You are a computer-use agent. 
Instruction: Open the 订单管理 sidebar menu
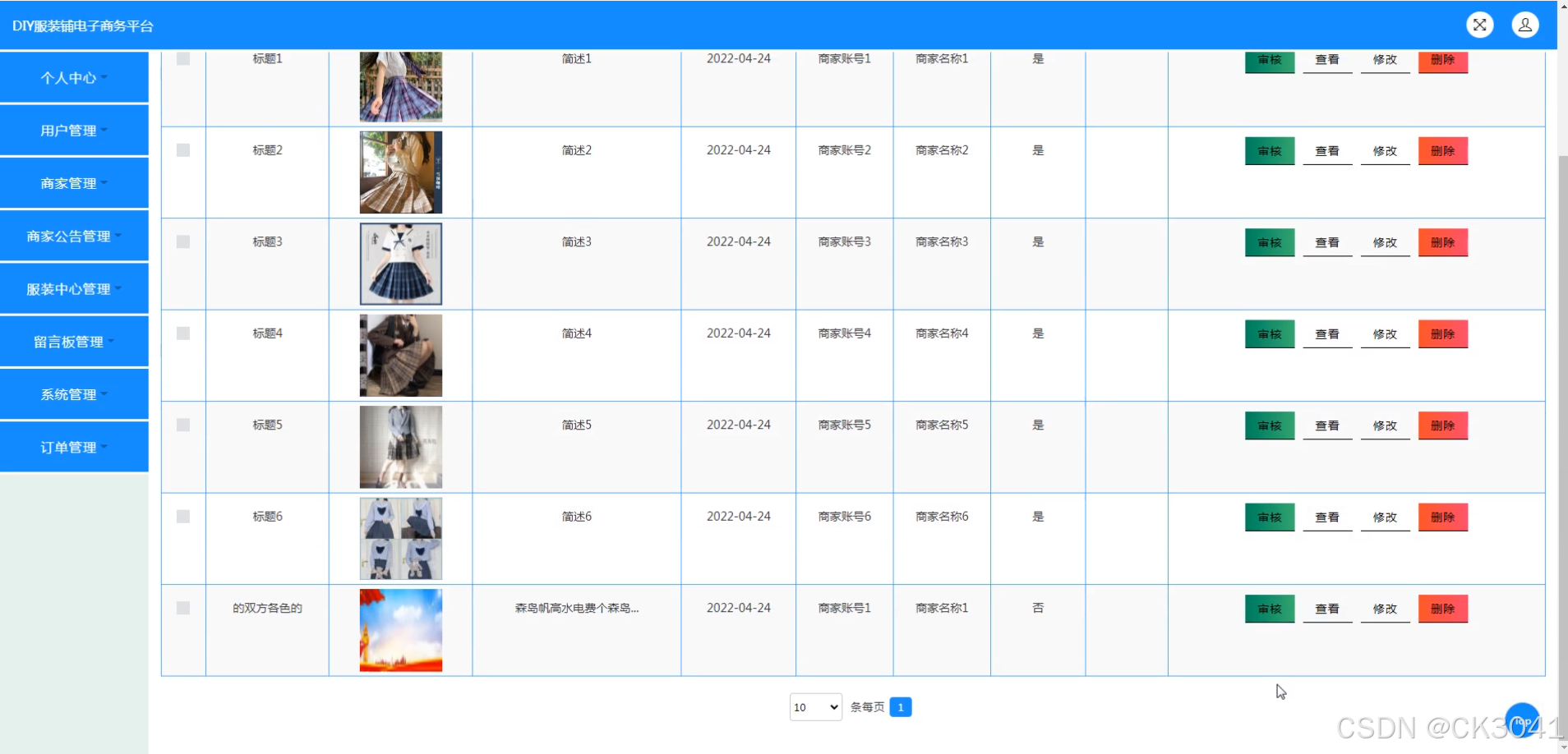click(74, 448)
